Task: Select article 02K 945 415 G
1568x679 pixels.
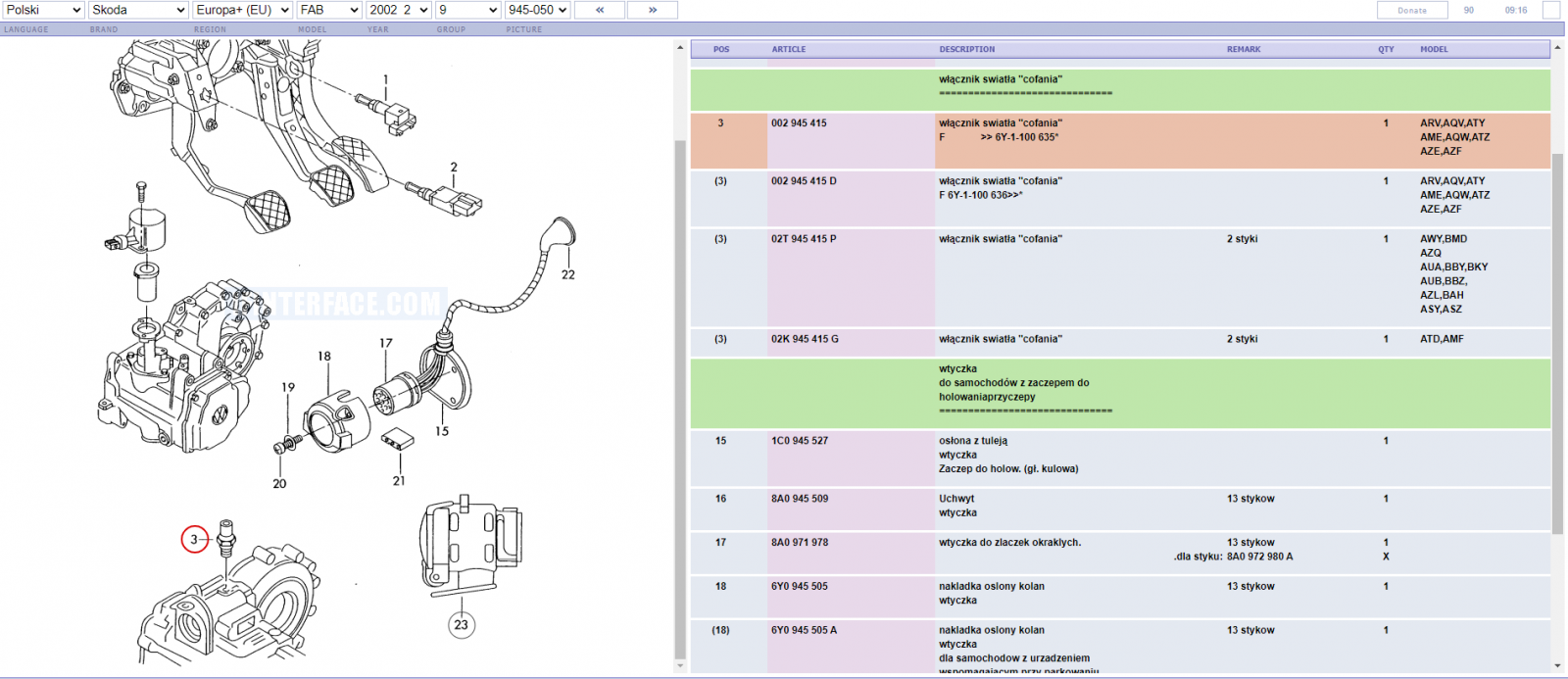Action: (805, 339)
